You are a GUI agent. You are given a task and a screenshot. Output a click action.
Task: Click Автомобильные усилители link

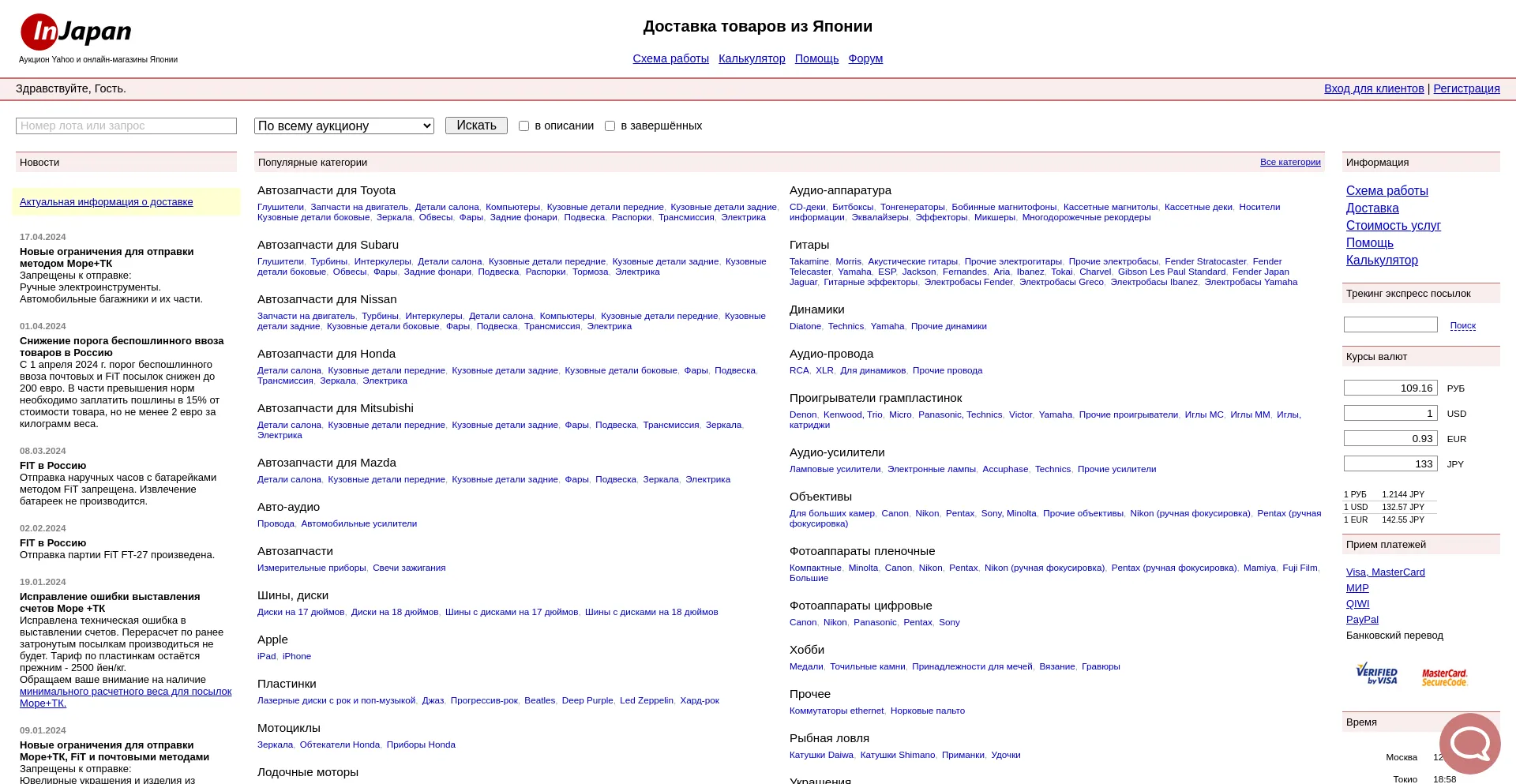358,523
